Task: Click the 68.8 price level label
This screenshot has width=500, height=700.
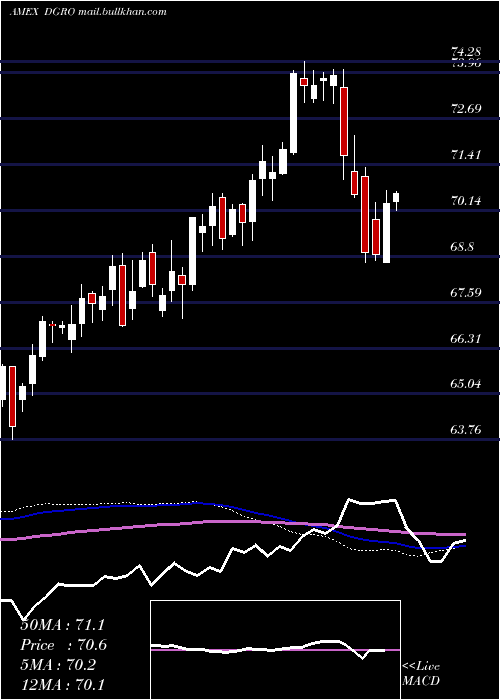Action: click(x=462, y=247)
